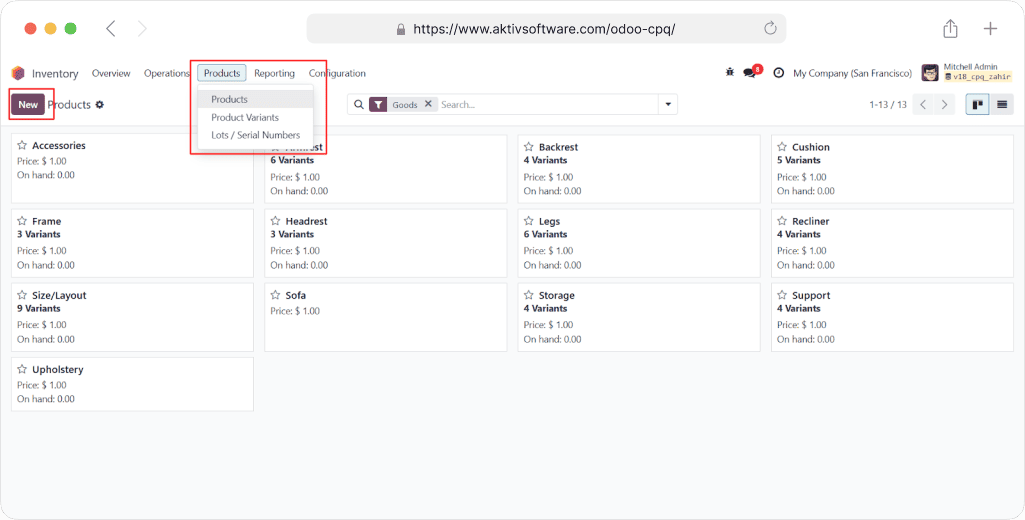Click the Products settings gear icon
The image size is (1025, 520).
(100, 105)
